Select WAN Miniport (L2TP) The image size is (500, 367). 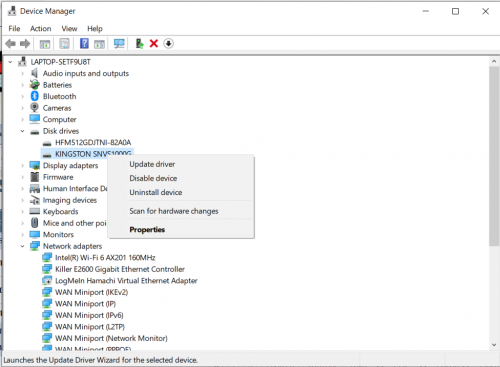(90, 327)
